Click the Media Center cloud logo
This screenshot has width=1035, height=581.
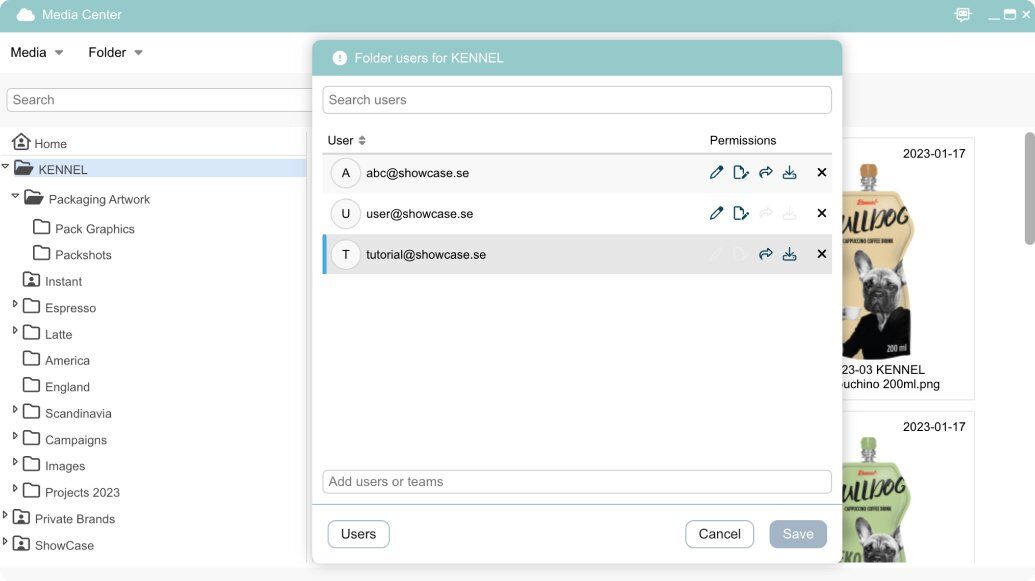25,15
